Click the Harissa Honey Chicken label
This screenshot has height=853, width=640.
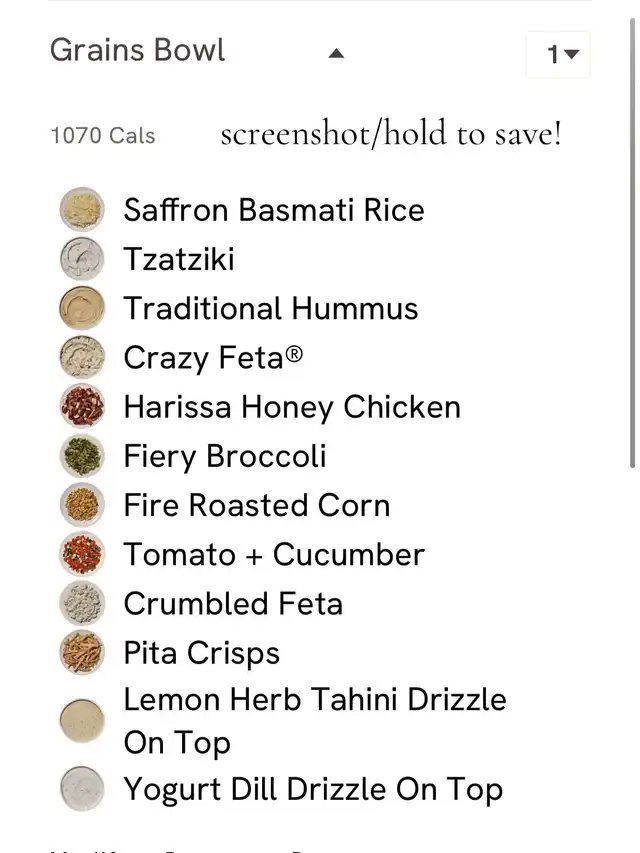292,407
